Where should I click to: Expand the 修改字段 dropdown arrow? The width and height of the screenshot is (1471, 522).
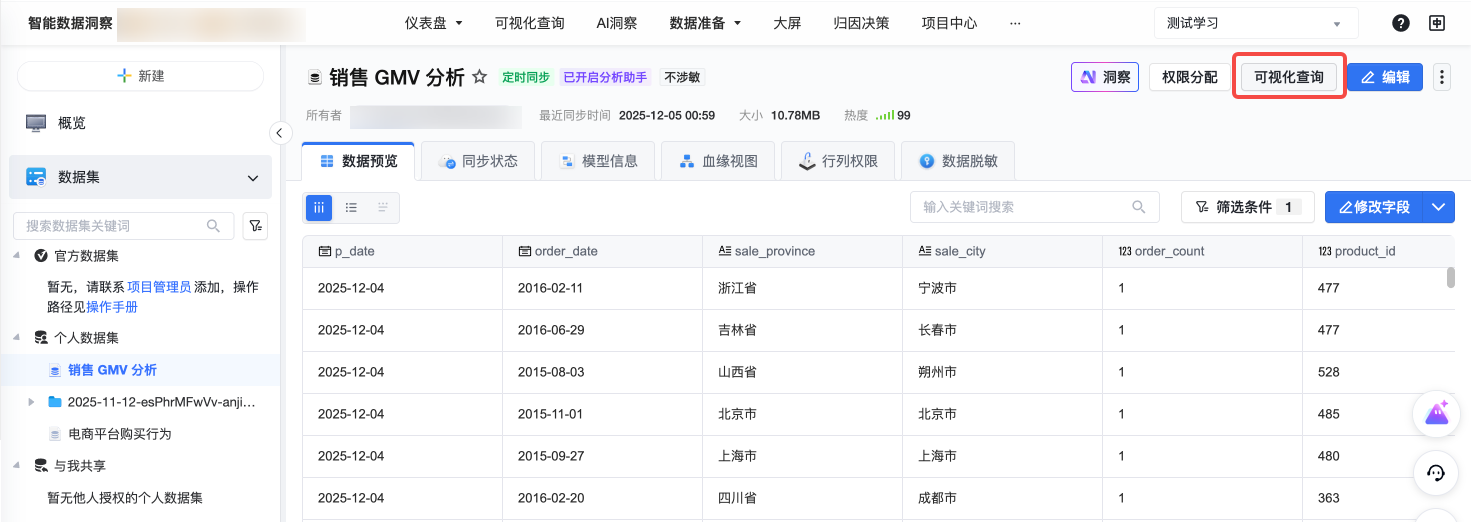[x=1438, y=207]
